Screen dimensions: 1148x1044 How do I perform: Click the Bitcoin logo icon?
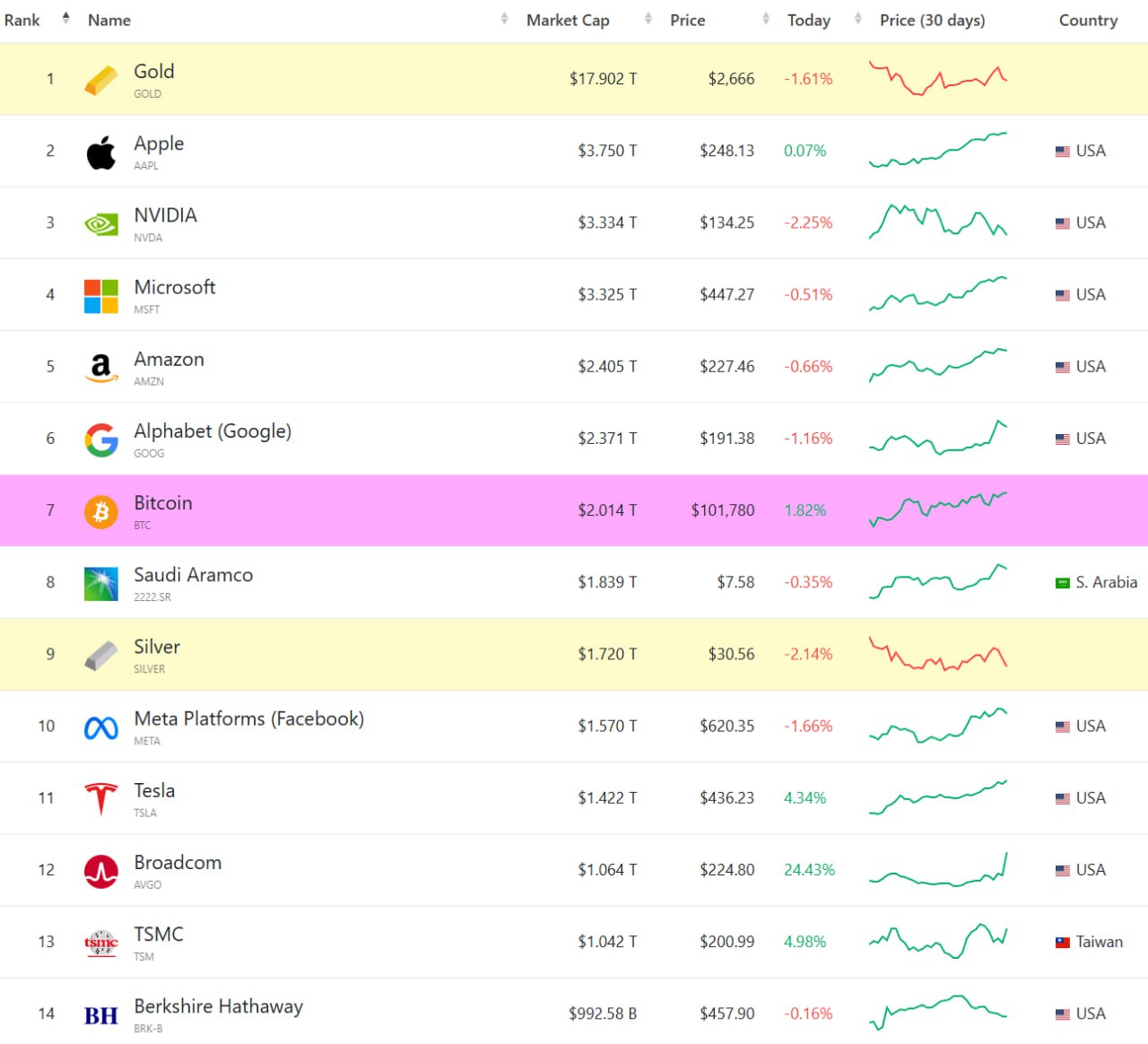[101, 511]
